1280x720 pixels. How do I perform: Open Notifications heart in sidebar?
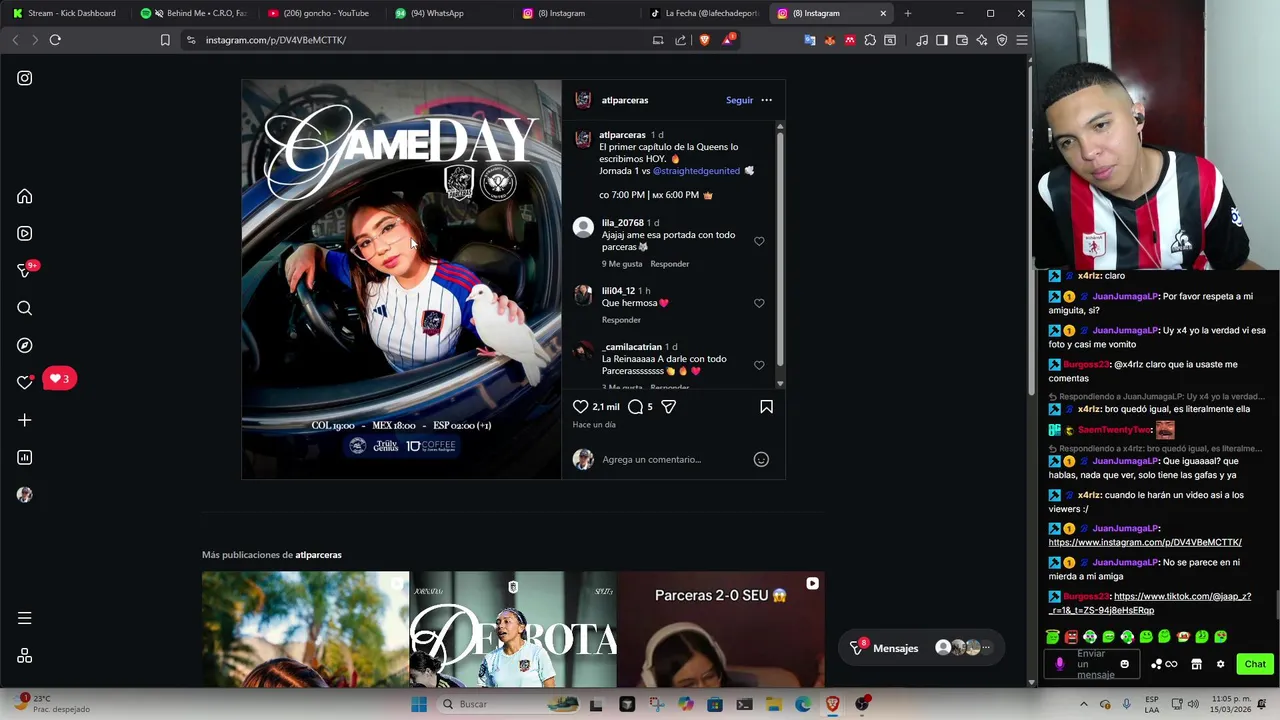[x=25, y=382]
